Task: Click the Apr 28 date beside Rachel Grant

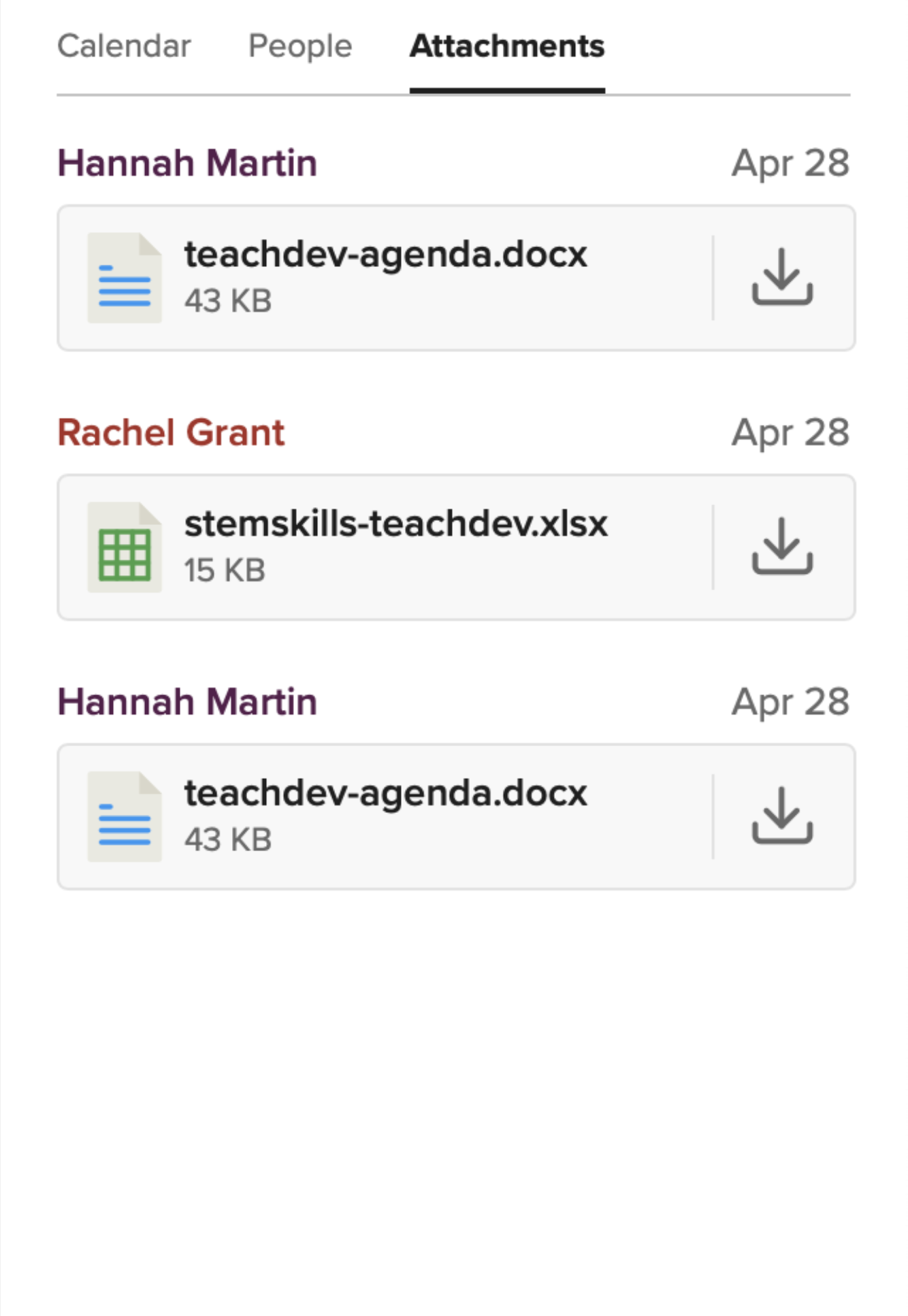Action: click(x=790, y=434)
